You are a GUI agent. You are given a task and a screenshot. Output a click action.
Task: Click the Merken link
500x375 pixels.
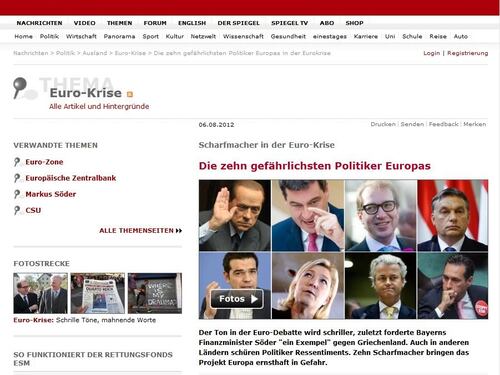(475, 124)
